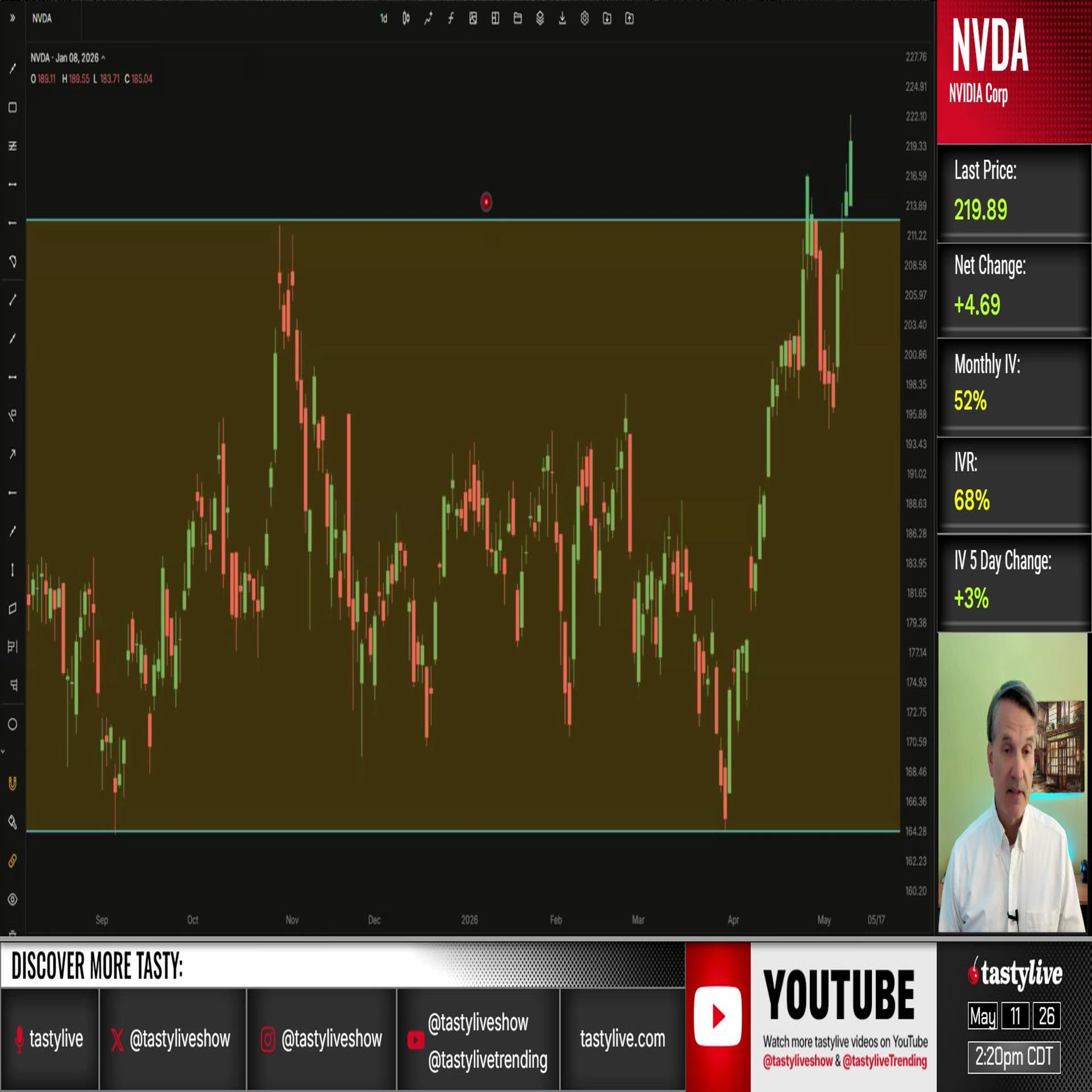
Task: Click the import file icon
Action: point(607,19)
